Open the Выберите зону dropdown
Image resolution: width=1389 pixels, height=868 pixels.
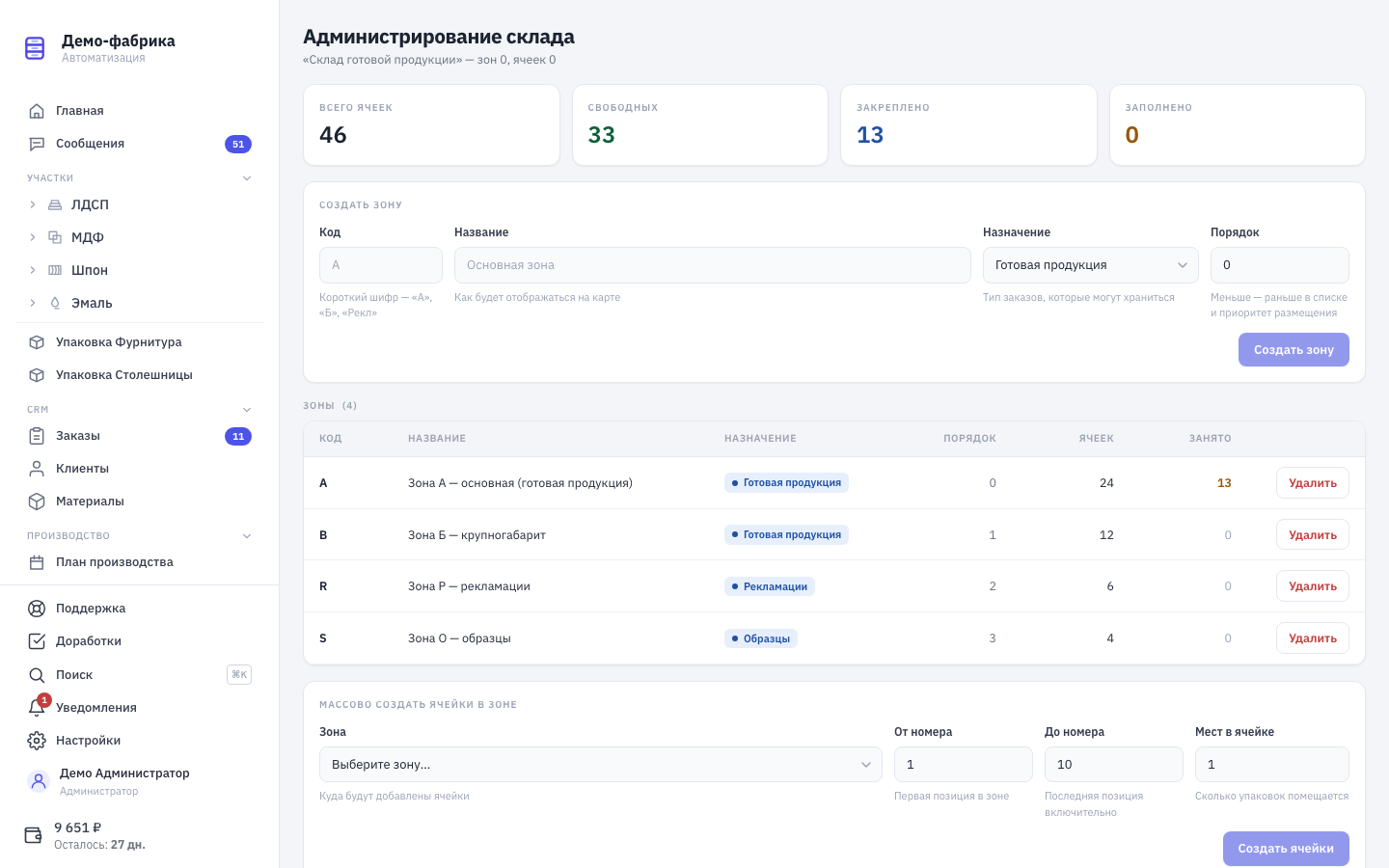click(601, 765)
